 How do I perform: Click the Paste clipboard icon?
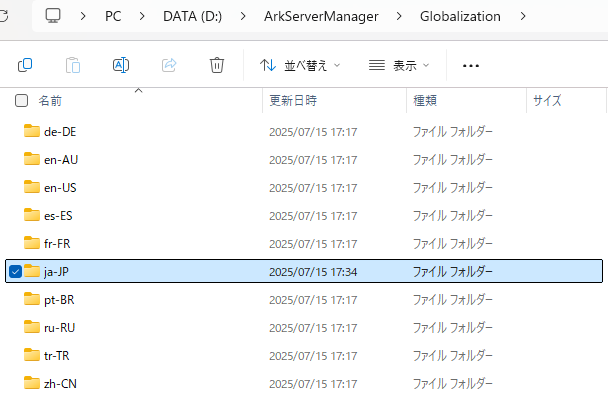click(x=73, y=65)
